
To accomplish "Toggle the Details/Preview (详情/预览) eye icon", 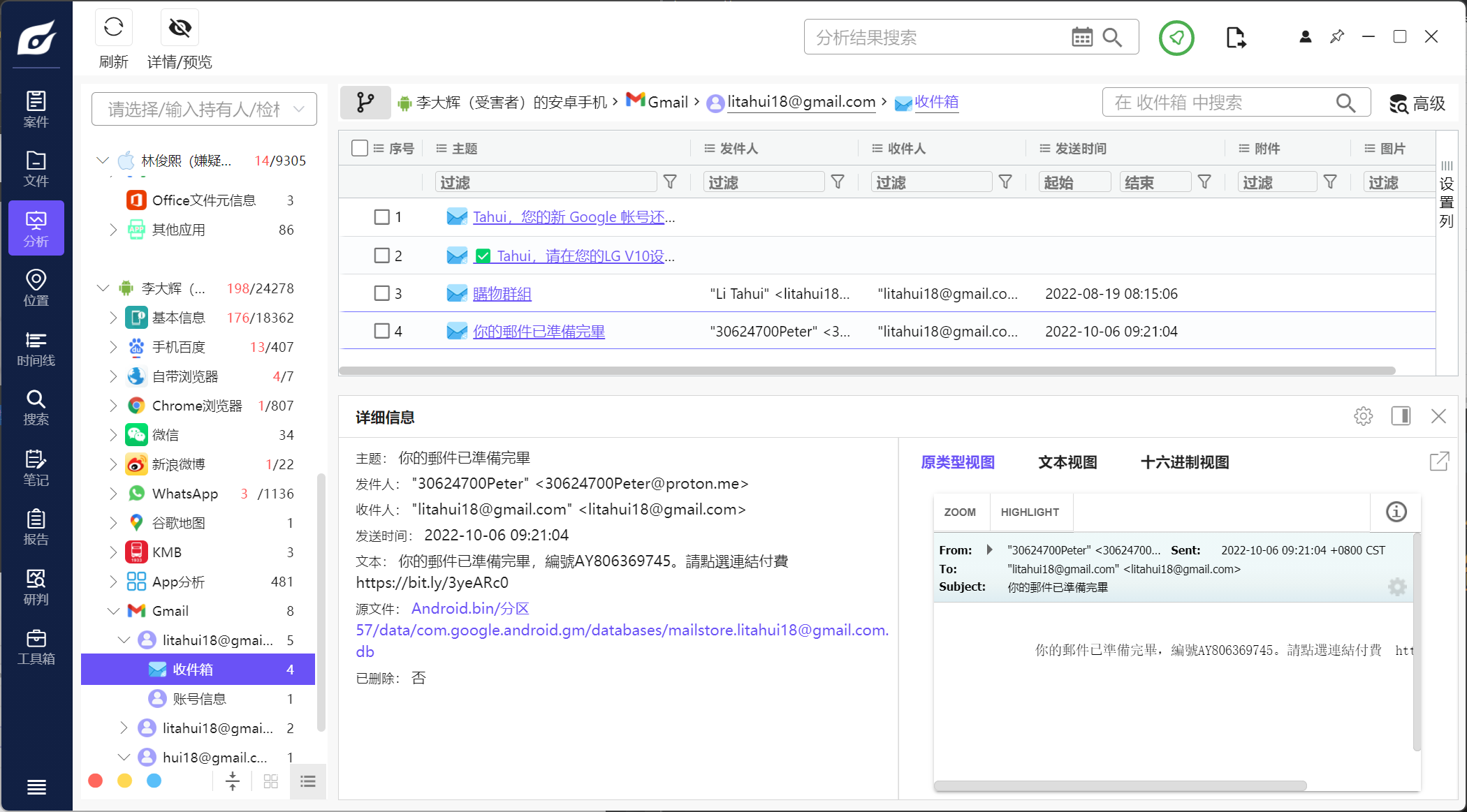I will [180, 28].
